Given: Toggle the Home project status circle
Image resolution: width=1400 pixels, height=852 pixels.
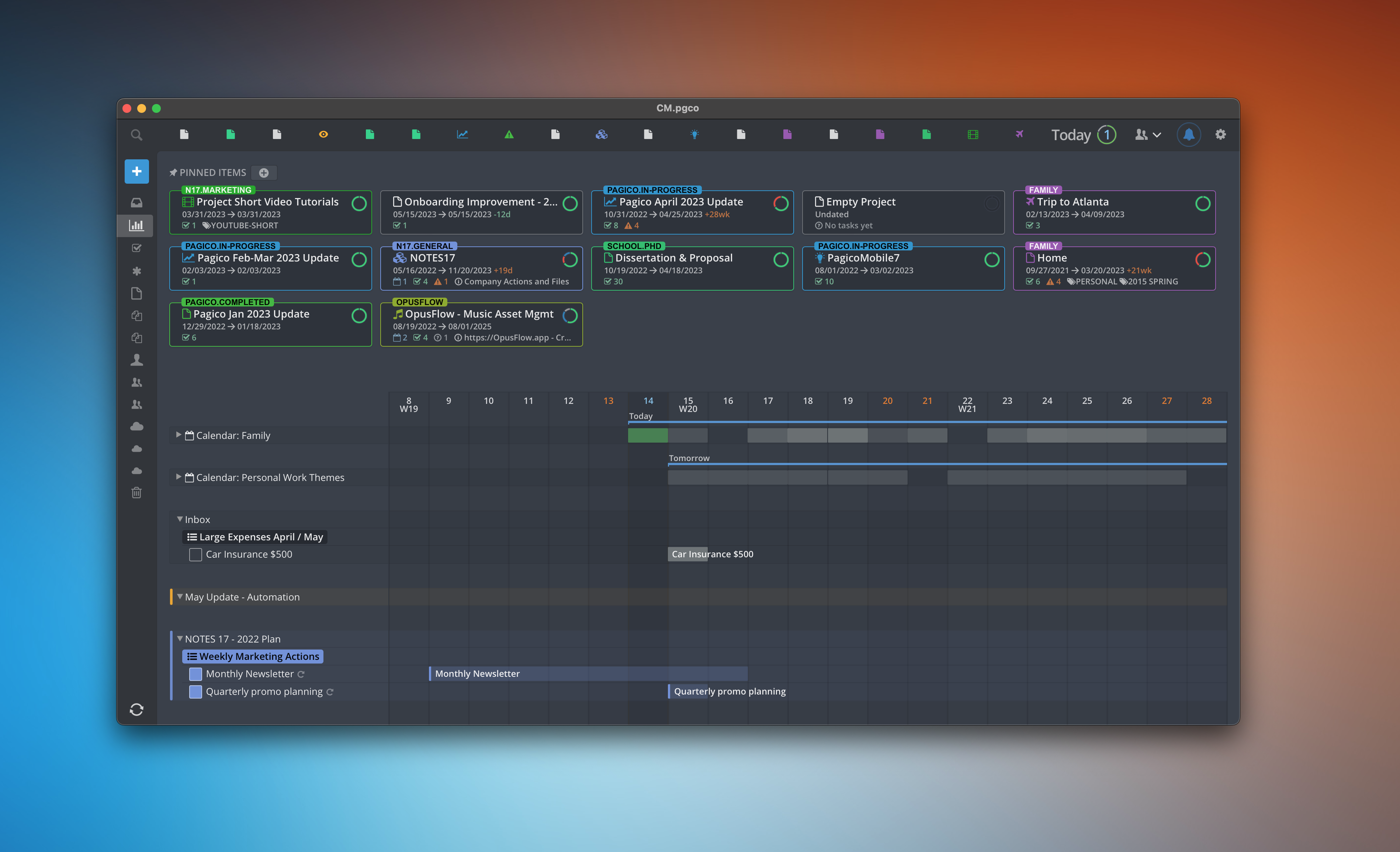Looking at the screenshot, I should 1202,259.
